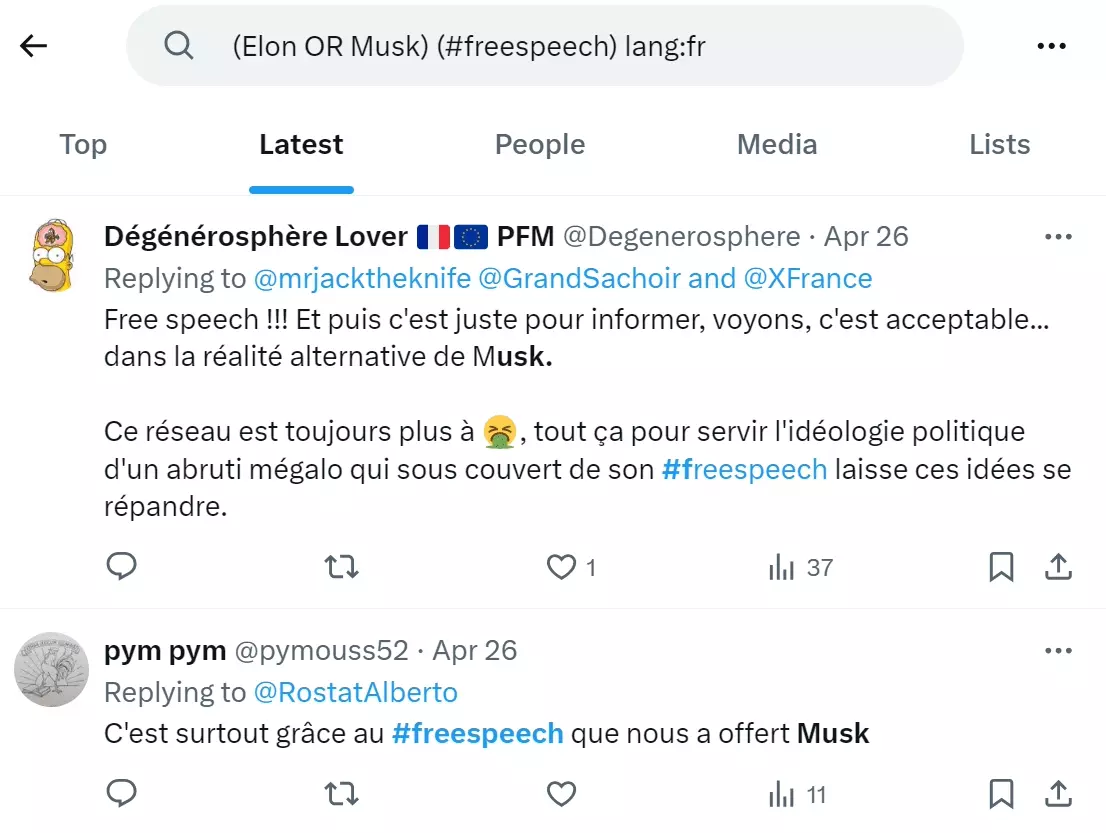Retweet the tweet by pym pym
Image resolution: width=1106 pixels, height=833 pixels.
[x=342, y=793]
